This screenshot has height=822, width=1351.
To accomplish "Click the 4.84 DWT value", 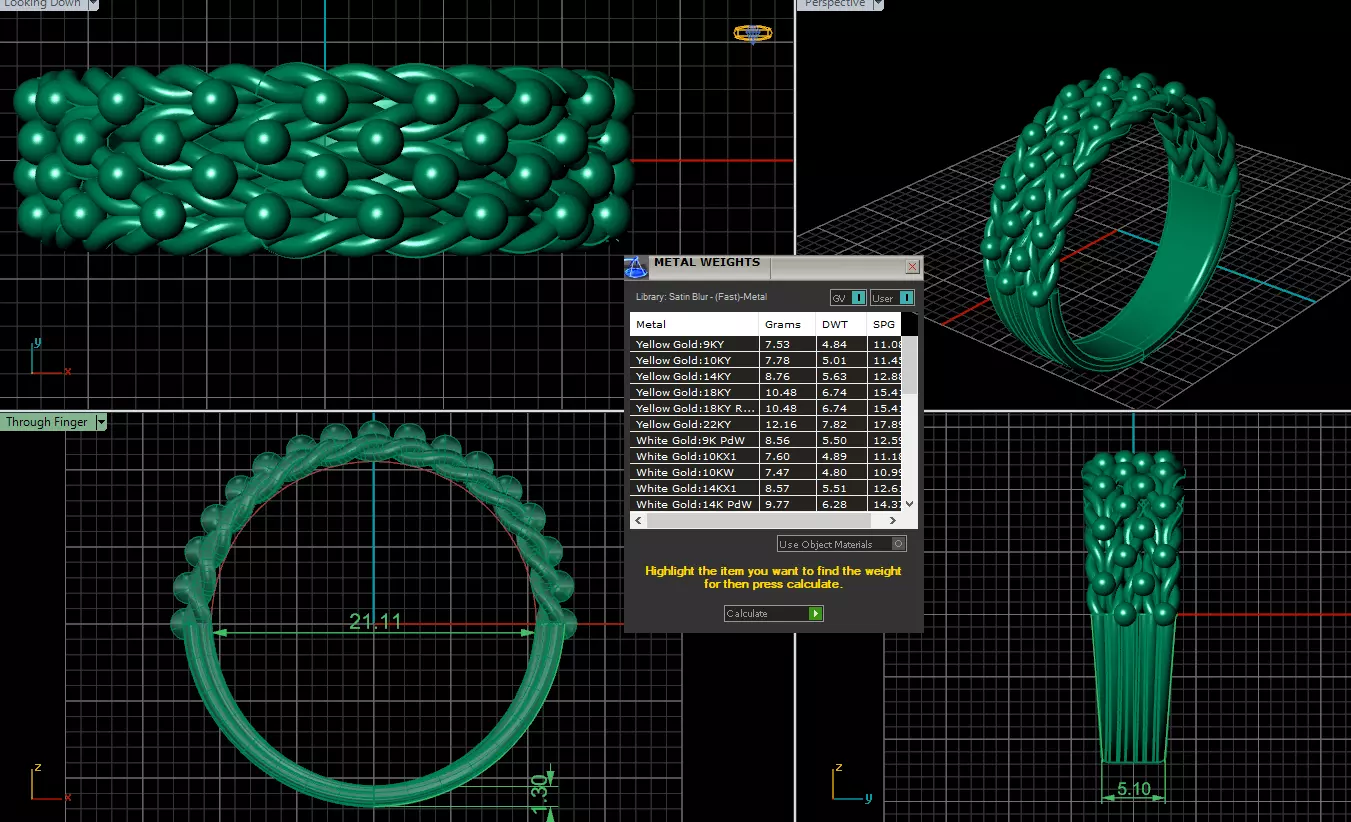I will [835, 344].
